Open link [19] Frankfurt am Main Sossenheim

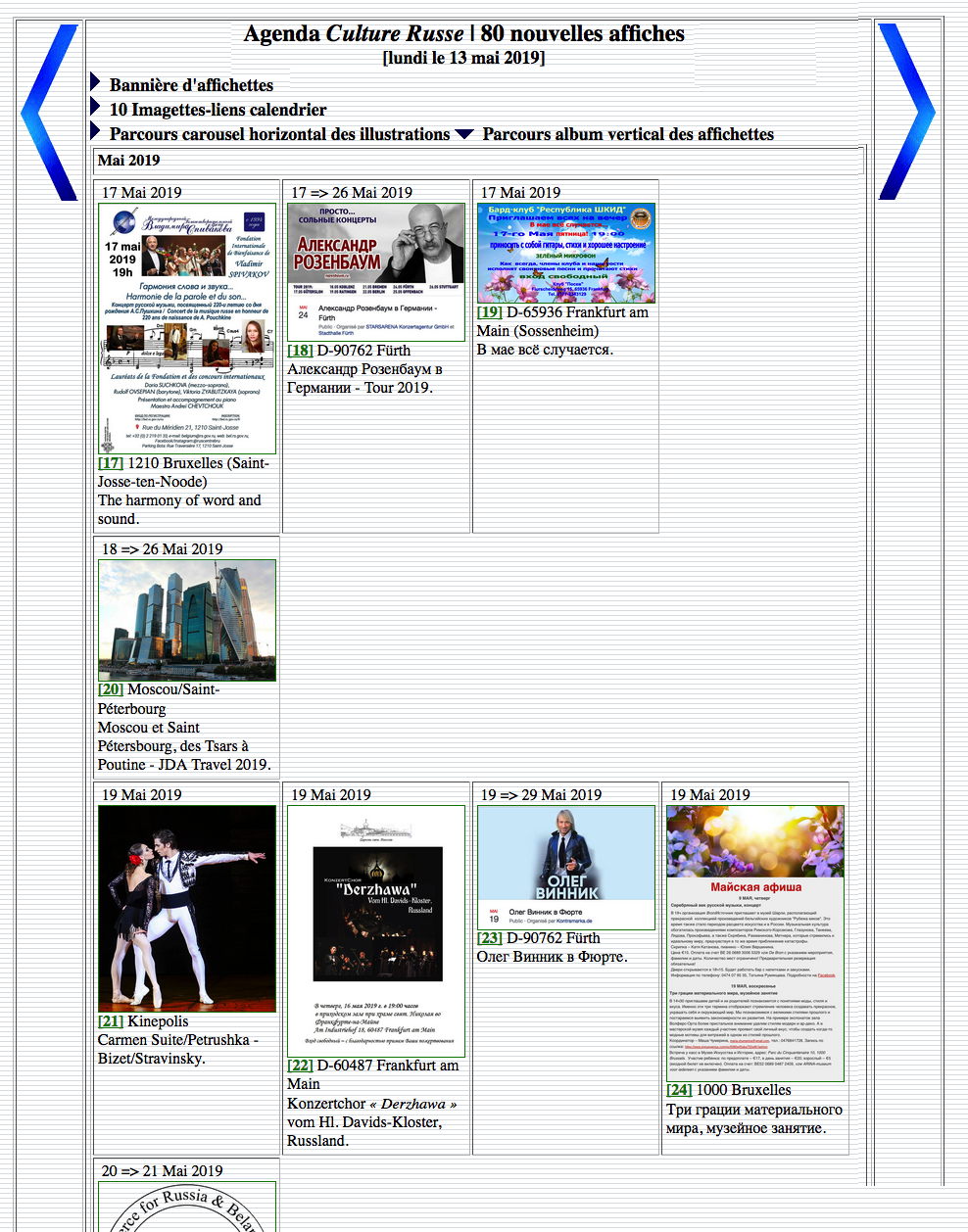490,312
